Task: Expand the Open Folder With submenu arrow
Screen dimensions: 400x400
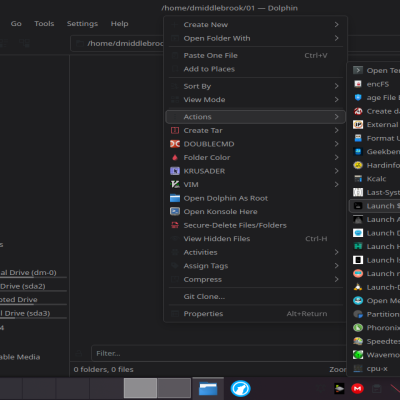Action: tap(336, 38)
